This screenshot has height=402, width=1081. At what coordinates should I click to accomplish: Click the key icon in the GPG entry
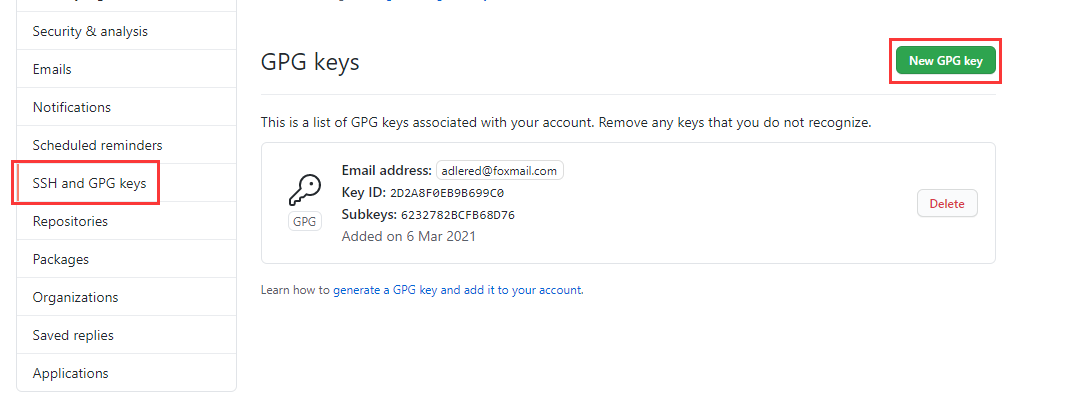(304, 190)
